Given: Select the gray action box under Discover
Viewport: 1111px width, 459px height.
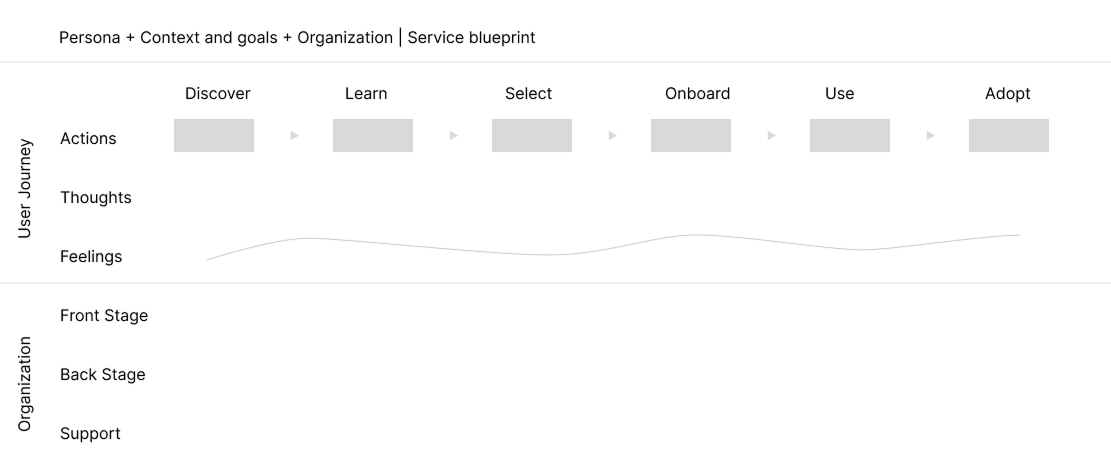Looking at the screenshot, I should point(214,135).
